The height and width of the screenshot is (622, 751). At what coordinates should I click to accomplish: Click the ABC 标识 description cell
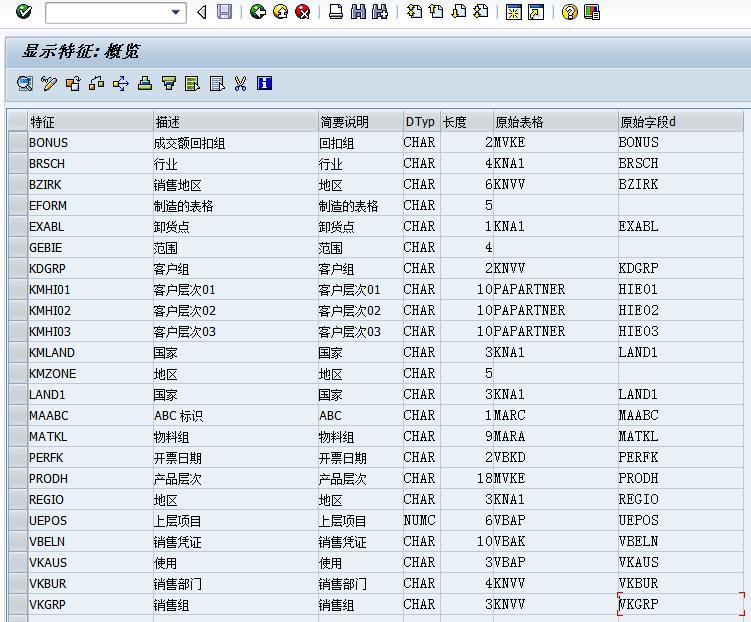(235, 416)
